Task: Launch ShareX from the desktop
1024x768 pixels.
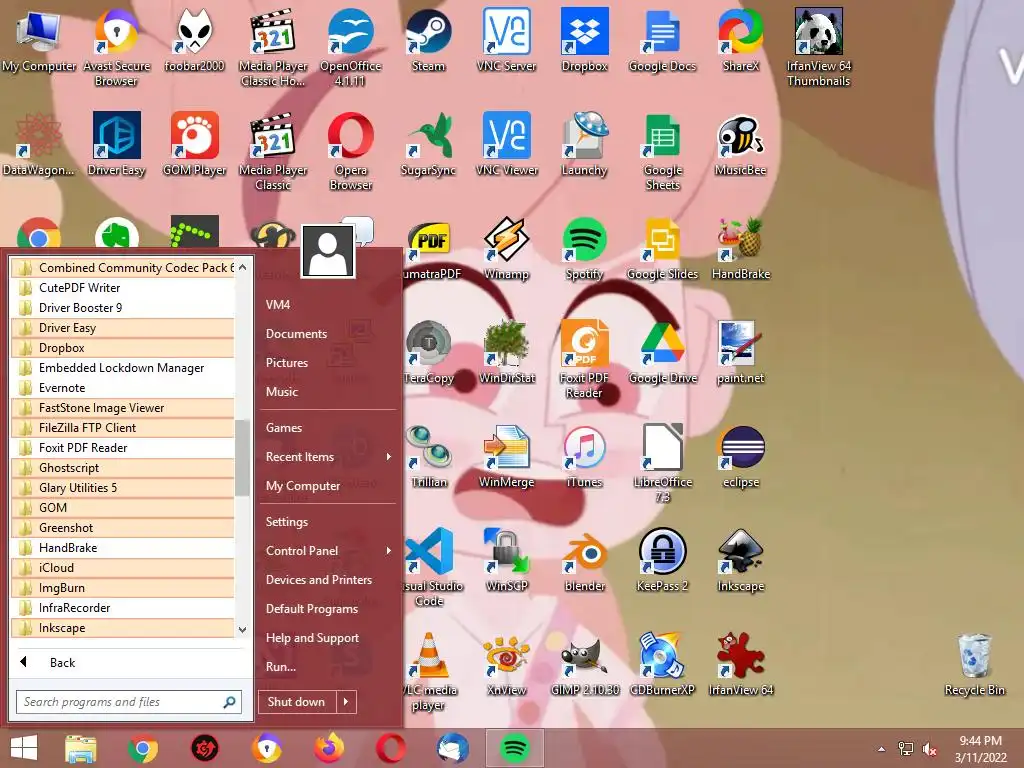Action: point(741,39)
